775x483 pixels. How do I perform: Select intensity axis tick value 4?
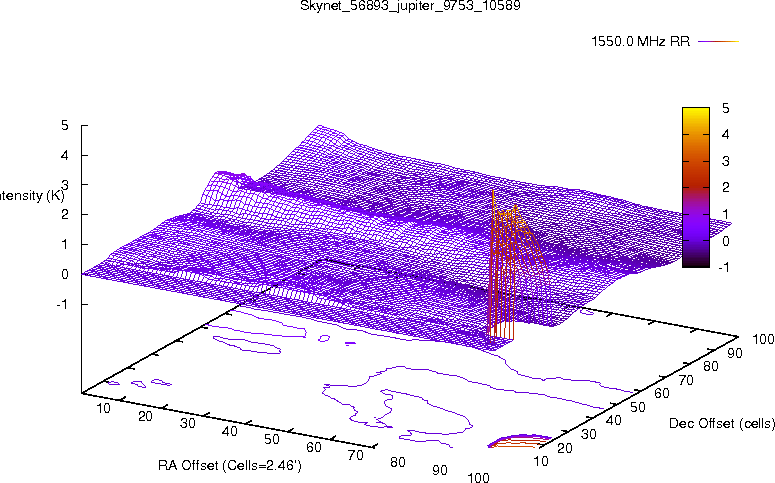coord(65,155)
